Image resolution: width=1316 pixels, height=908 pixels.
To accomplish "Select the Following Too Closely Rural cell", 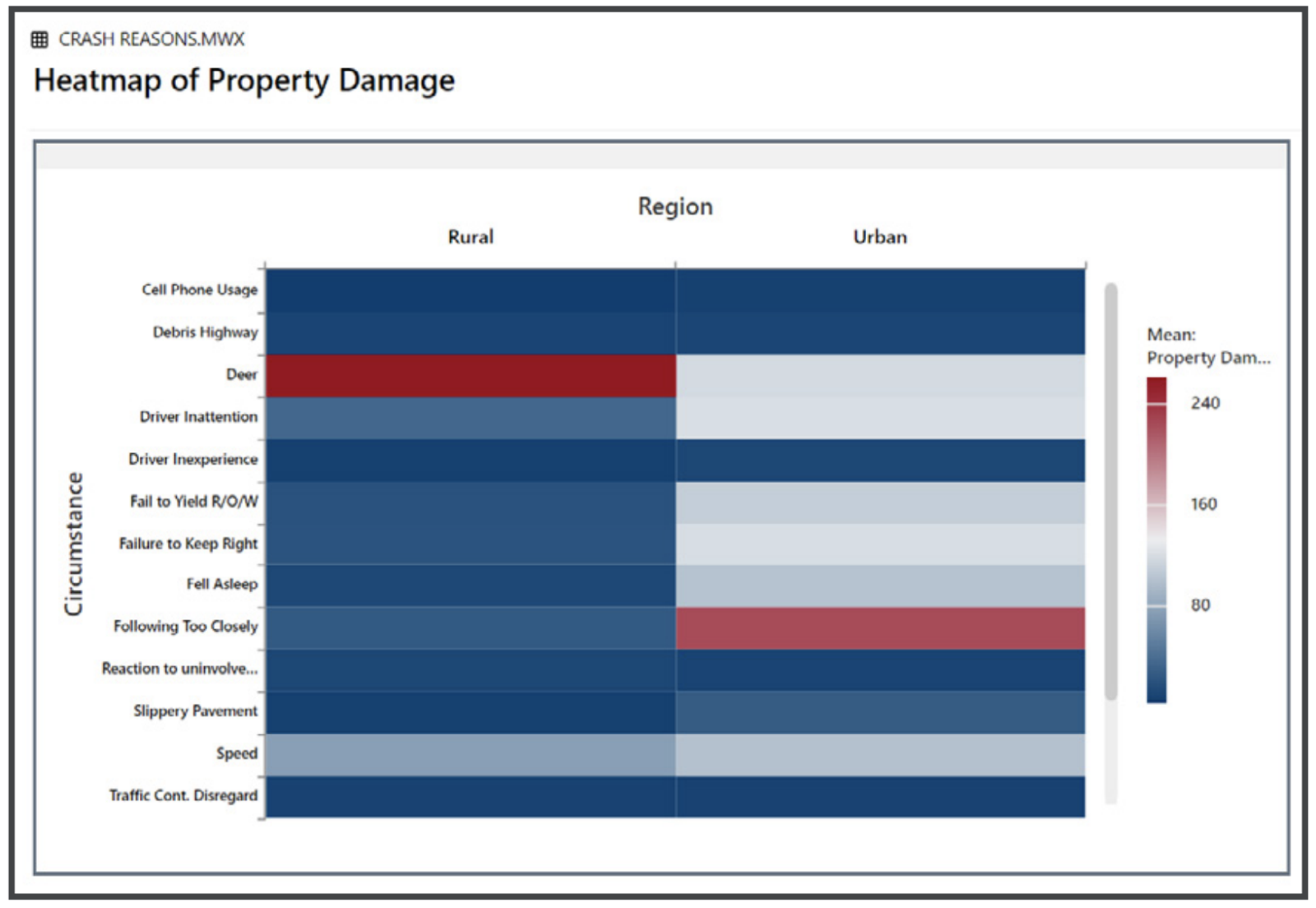I will point(470,628).
